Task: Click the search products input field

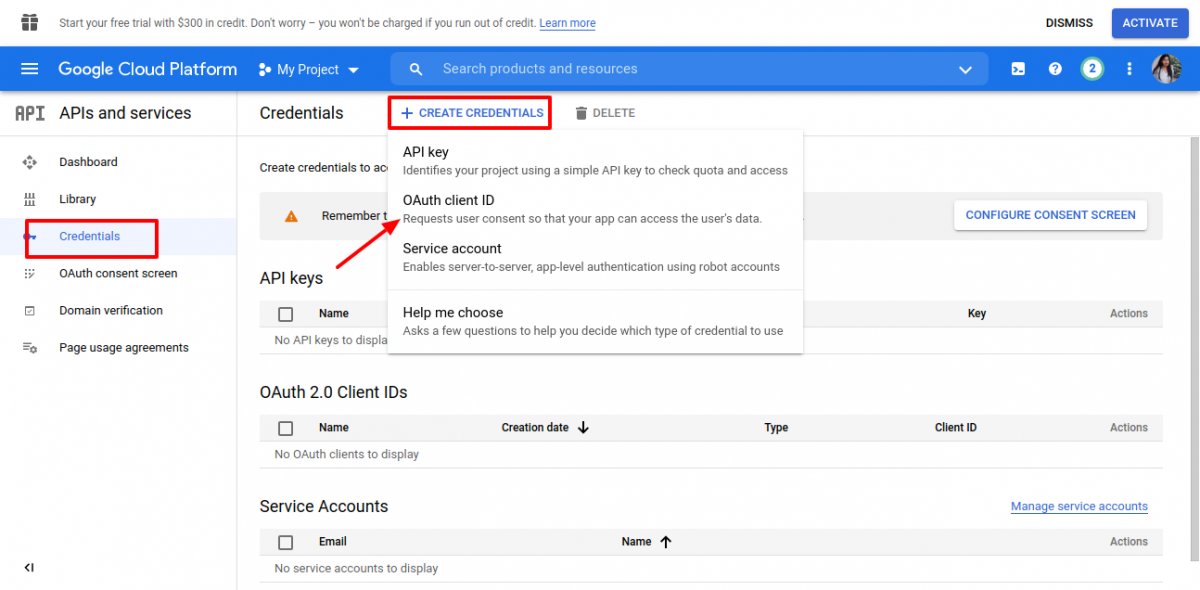Action: pyautogui.click(x=600, y=68)
